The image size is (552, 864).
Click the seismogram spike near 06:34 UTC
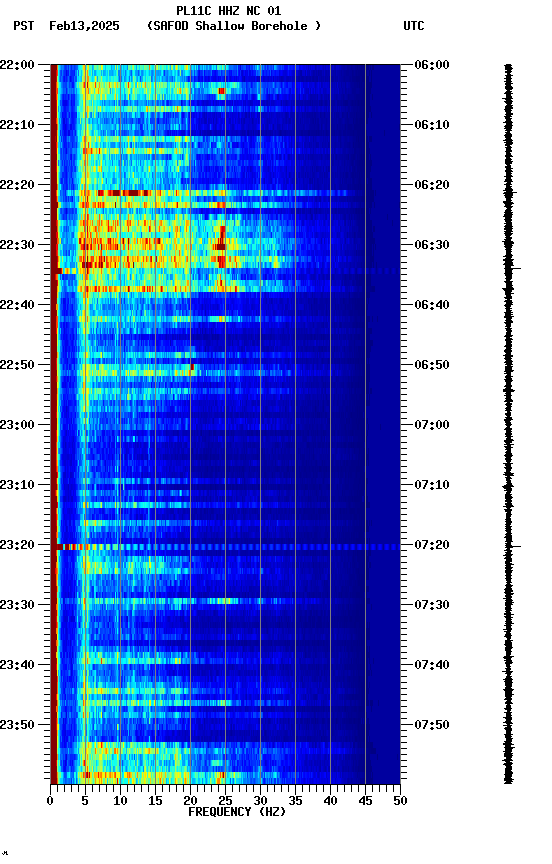(x=512, y=269)
